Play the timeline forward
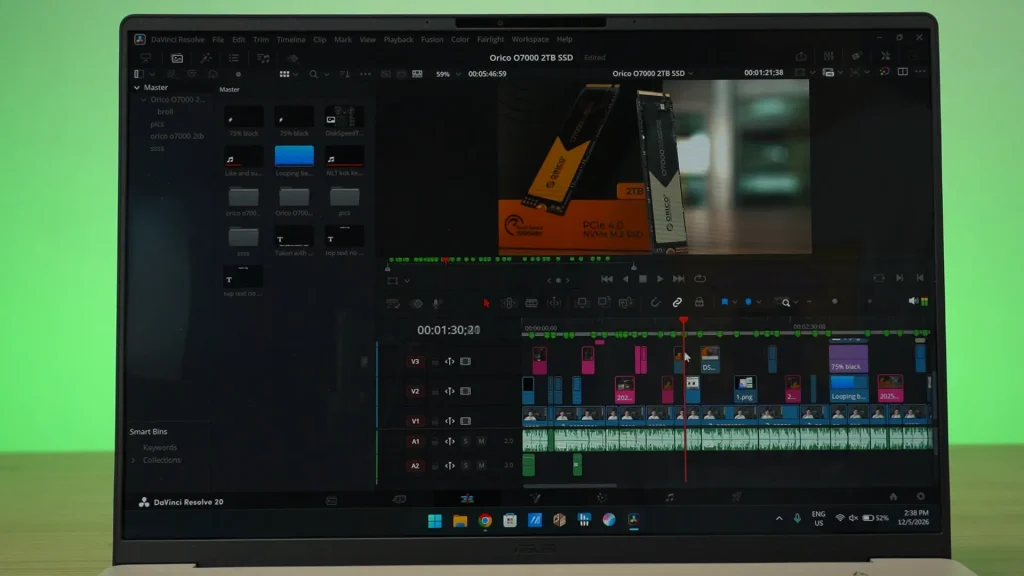The image size is (1024, 576). (660, 279)
